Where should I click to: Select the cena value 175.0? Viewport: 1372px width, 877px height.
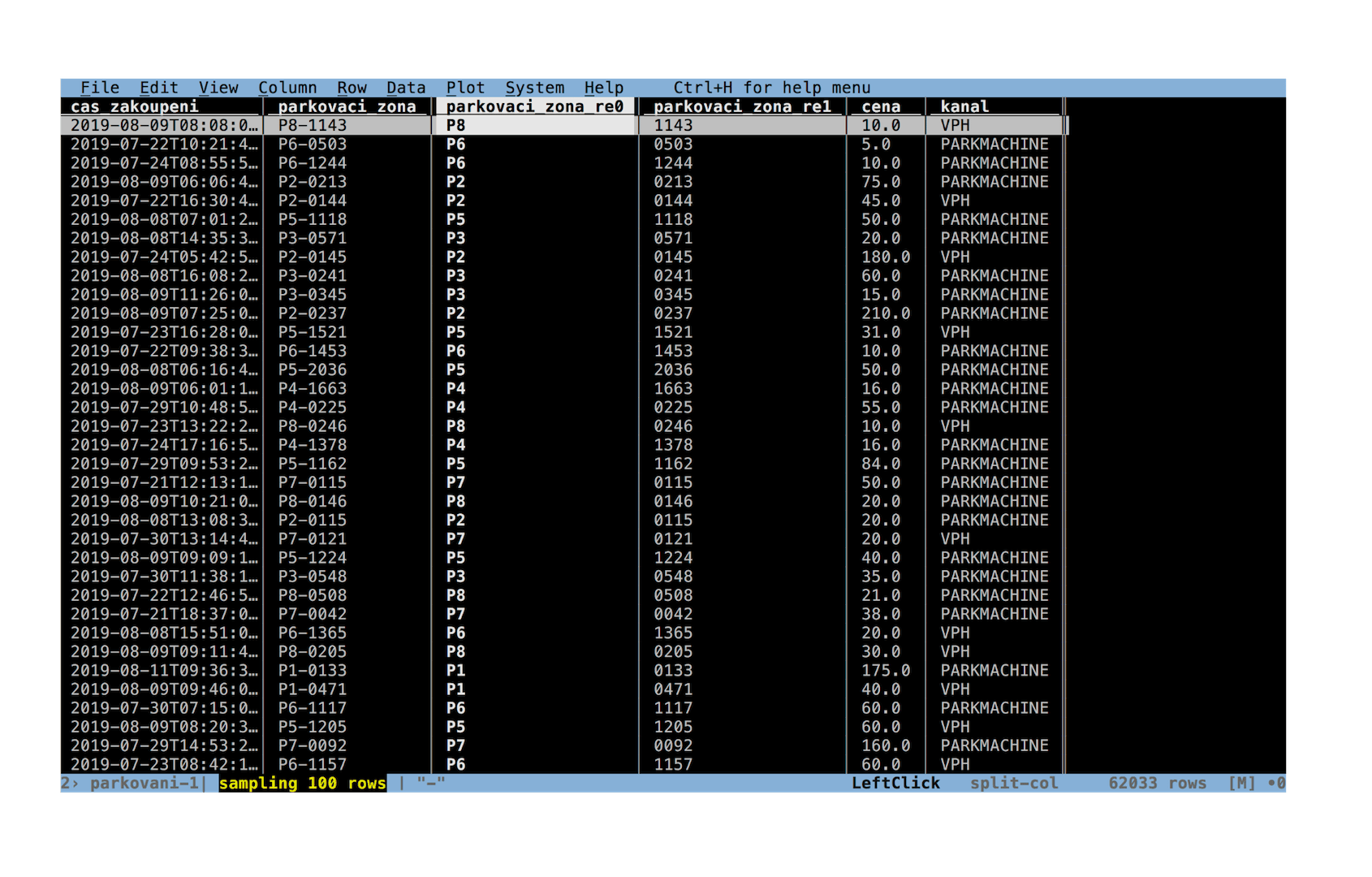click(x=886, y=671)
